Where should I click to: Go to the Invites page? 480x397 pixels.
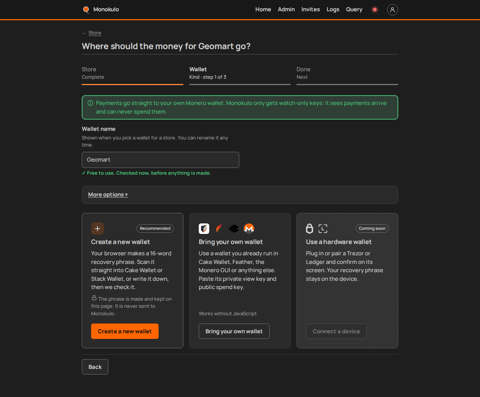[x=310, y=9]
